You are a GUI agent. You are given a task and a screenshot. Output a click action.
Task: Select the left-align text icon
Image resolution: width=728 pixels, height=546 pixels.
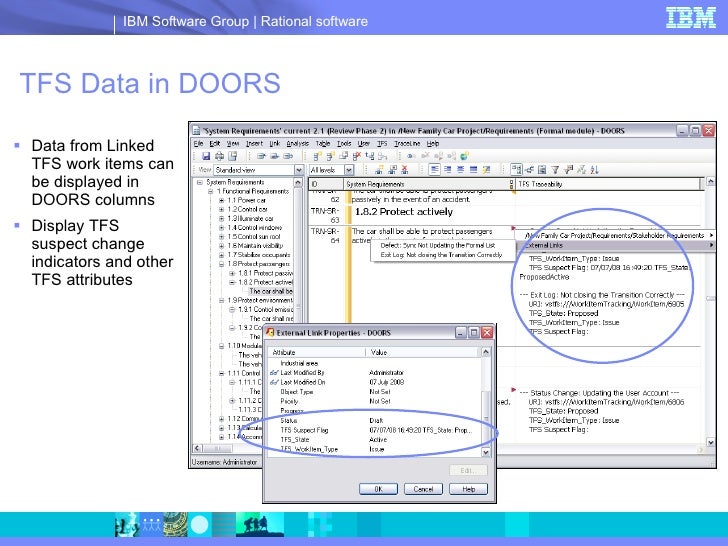434,170
